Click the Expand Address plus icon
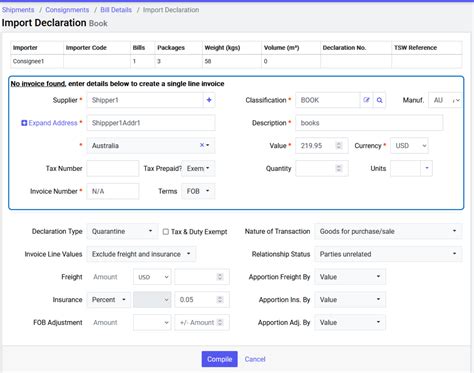 pos(24,123)
